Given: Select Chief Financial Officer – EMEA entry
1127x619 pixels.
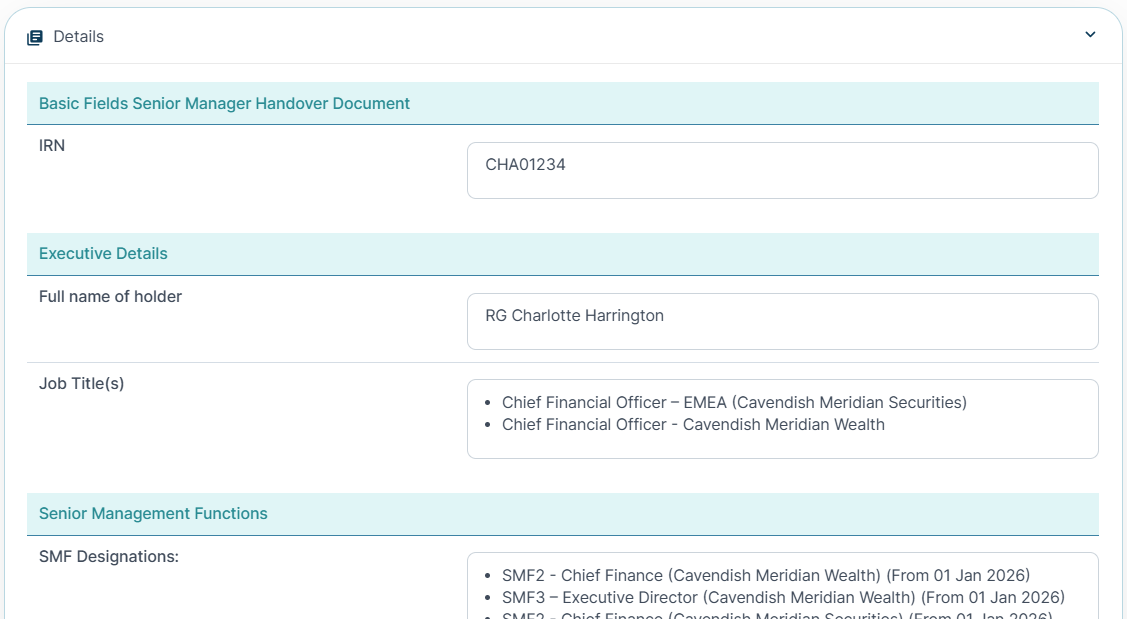Looking at the screenshot, I should click(x=734, y=402).
